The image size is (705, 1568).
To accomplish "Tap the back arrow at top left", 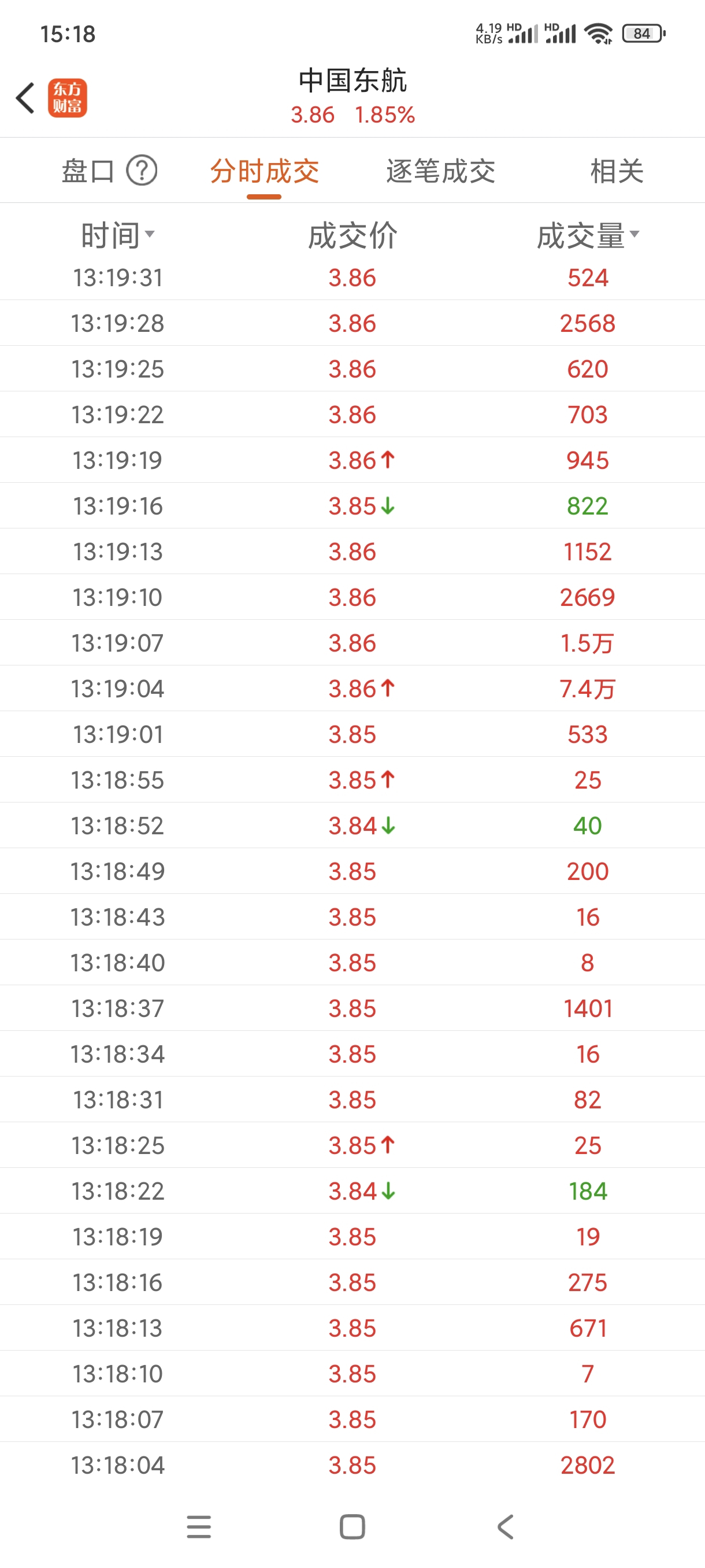I will [25, 98].
